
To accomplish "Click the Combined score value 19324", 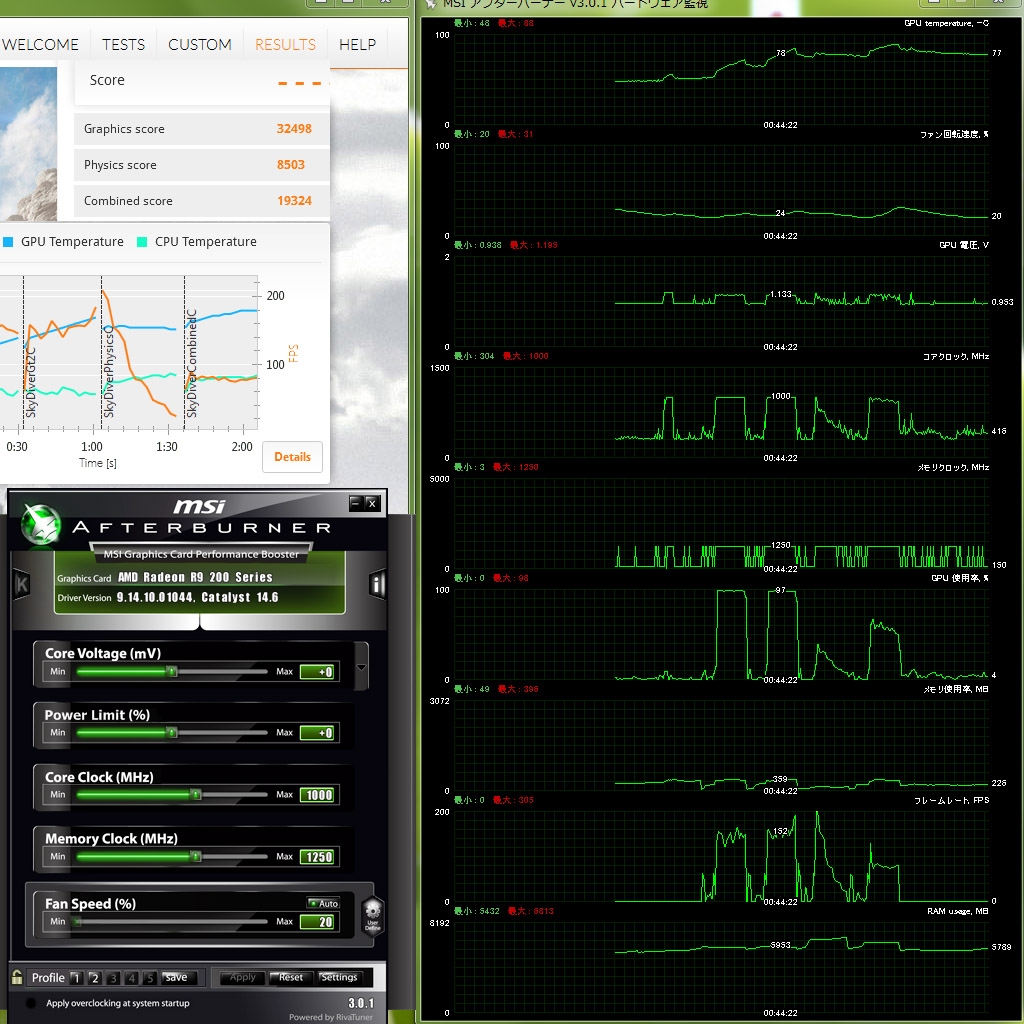I will (294, 200).
